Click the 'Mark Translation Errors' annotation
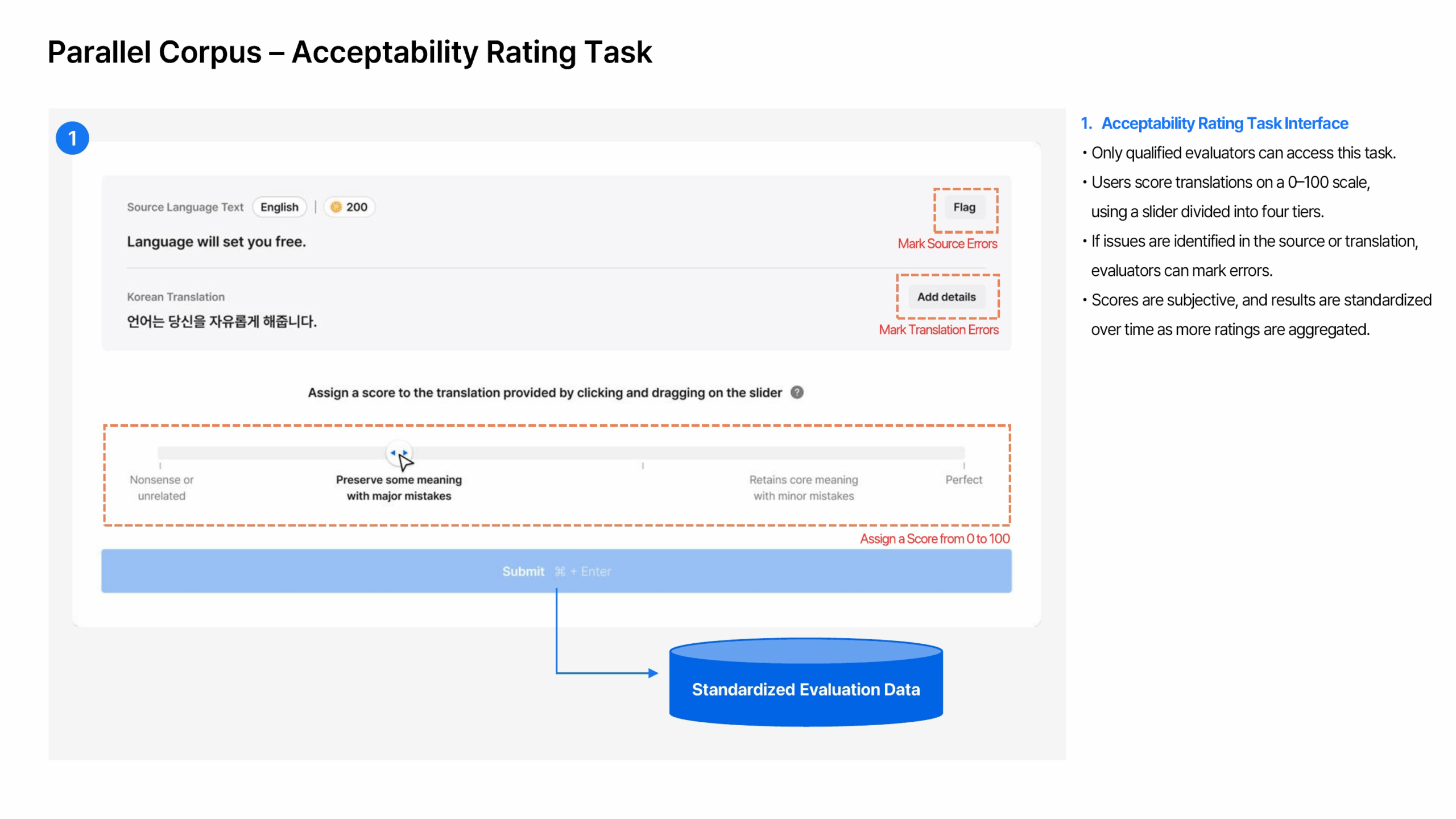Viewport: 1456px width, 819px height. [938, 330]
